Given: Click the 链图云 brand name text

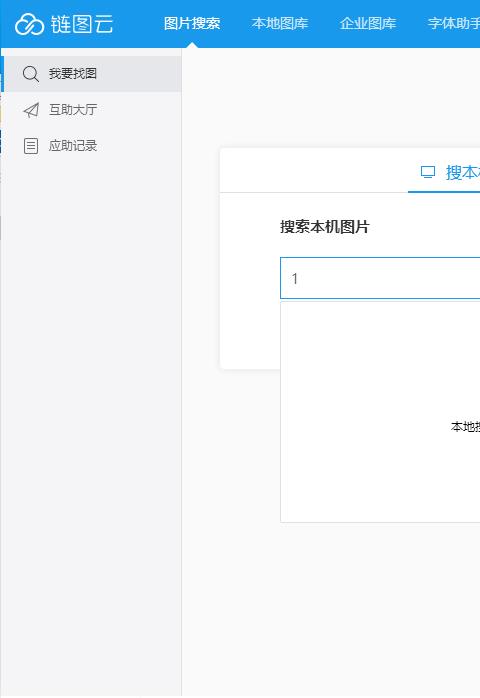Looking at the screenshot, I should [82, 24].
